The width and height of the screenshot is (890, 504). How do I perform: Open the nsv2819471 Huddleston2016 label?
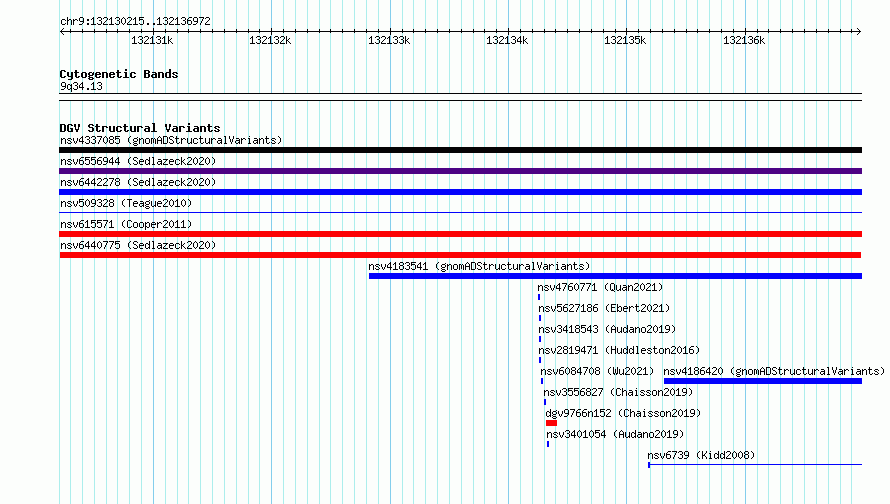(619, 350)
